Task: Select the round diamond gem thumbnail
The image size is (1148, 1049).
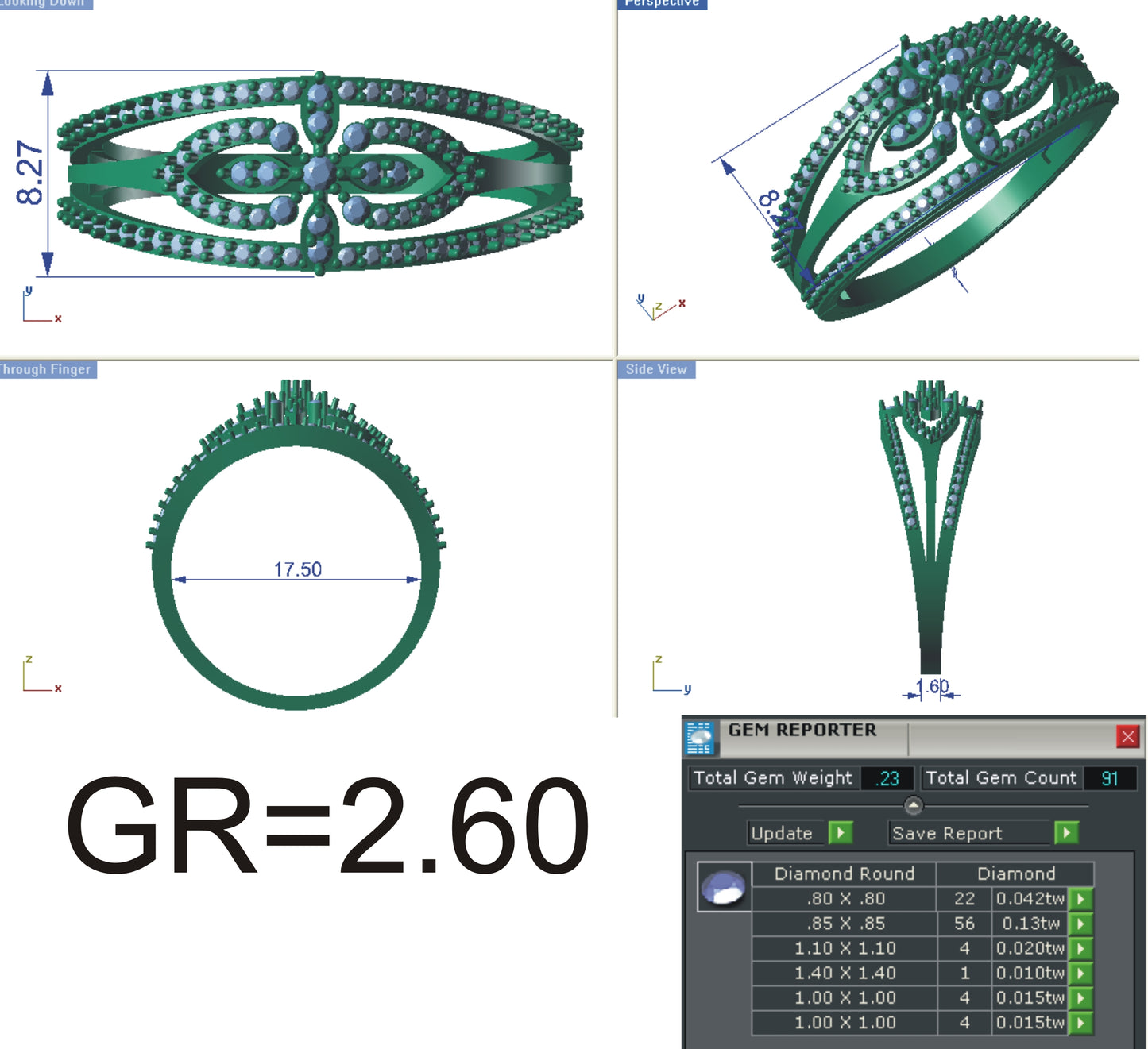Action: tap(724, 886)
